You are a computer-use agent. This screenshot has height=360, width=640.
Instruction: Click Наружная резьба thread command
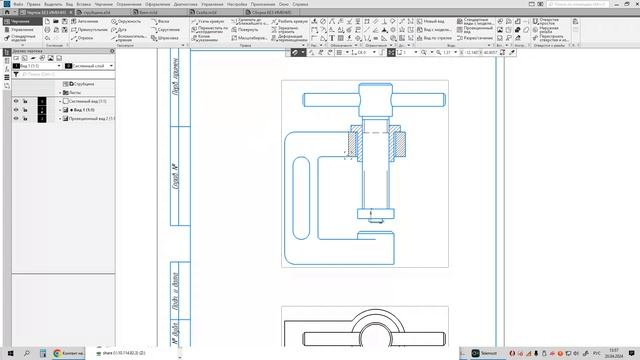point(546,30)
